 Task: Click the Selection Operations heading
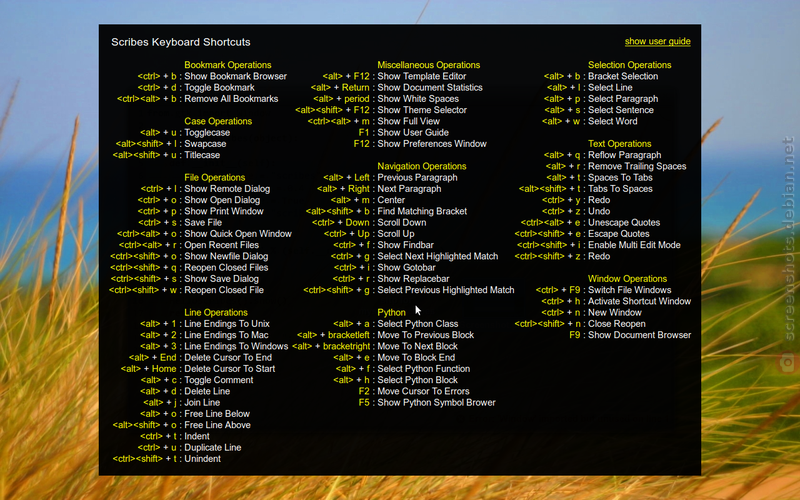pos(629,65)
